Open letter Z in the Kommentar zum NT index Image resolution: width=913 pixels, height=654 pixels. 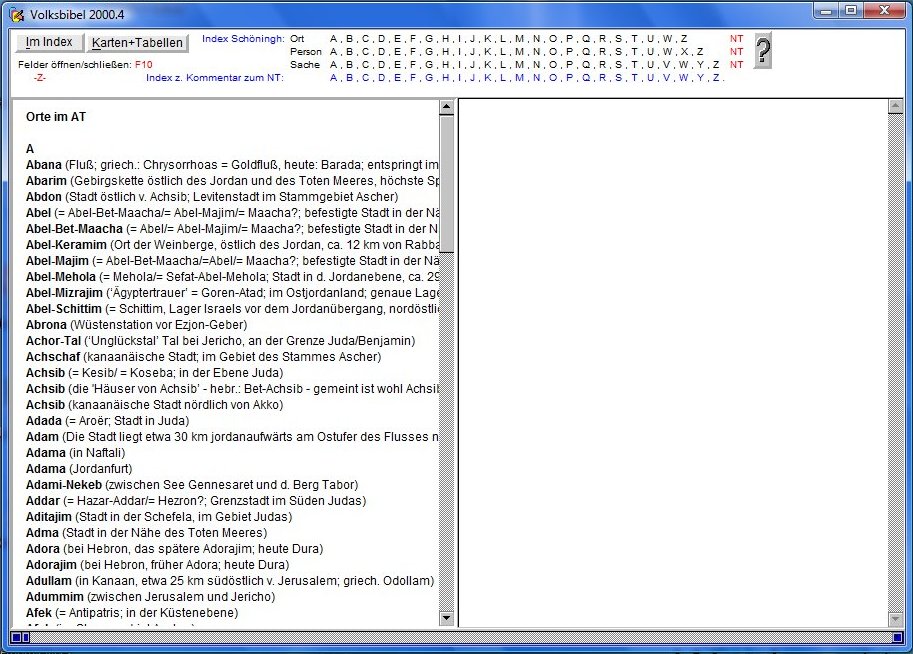pyautogui.click(x=716, y=77)
